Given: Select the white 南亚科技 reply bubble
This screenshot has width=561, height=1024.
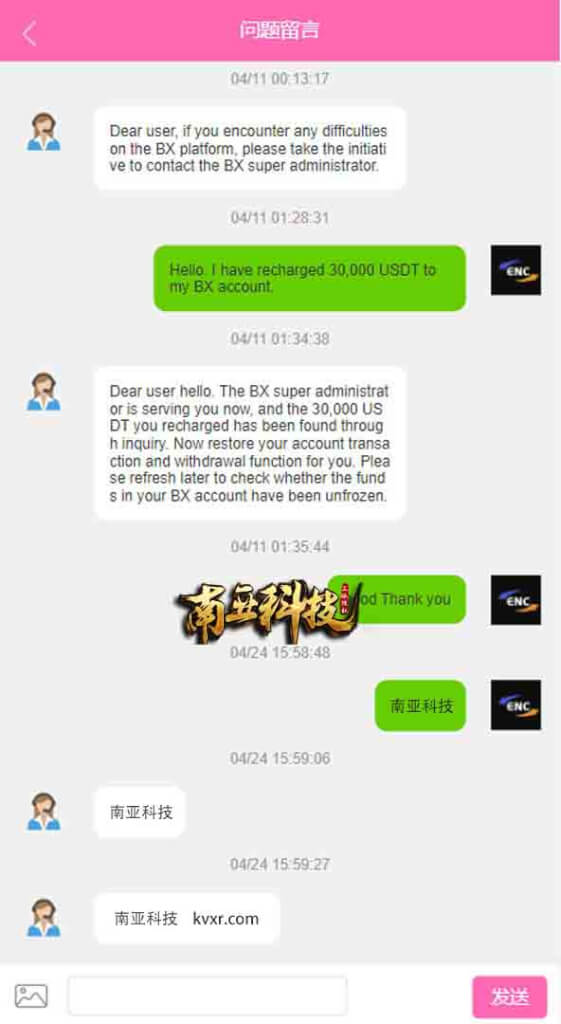Looking at the screenshot, I should (140, 812).
